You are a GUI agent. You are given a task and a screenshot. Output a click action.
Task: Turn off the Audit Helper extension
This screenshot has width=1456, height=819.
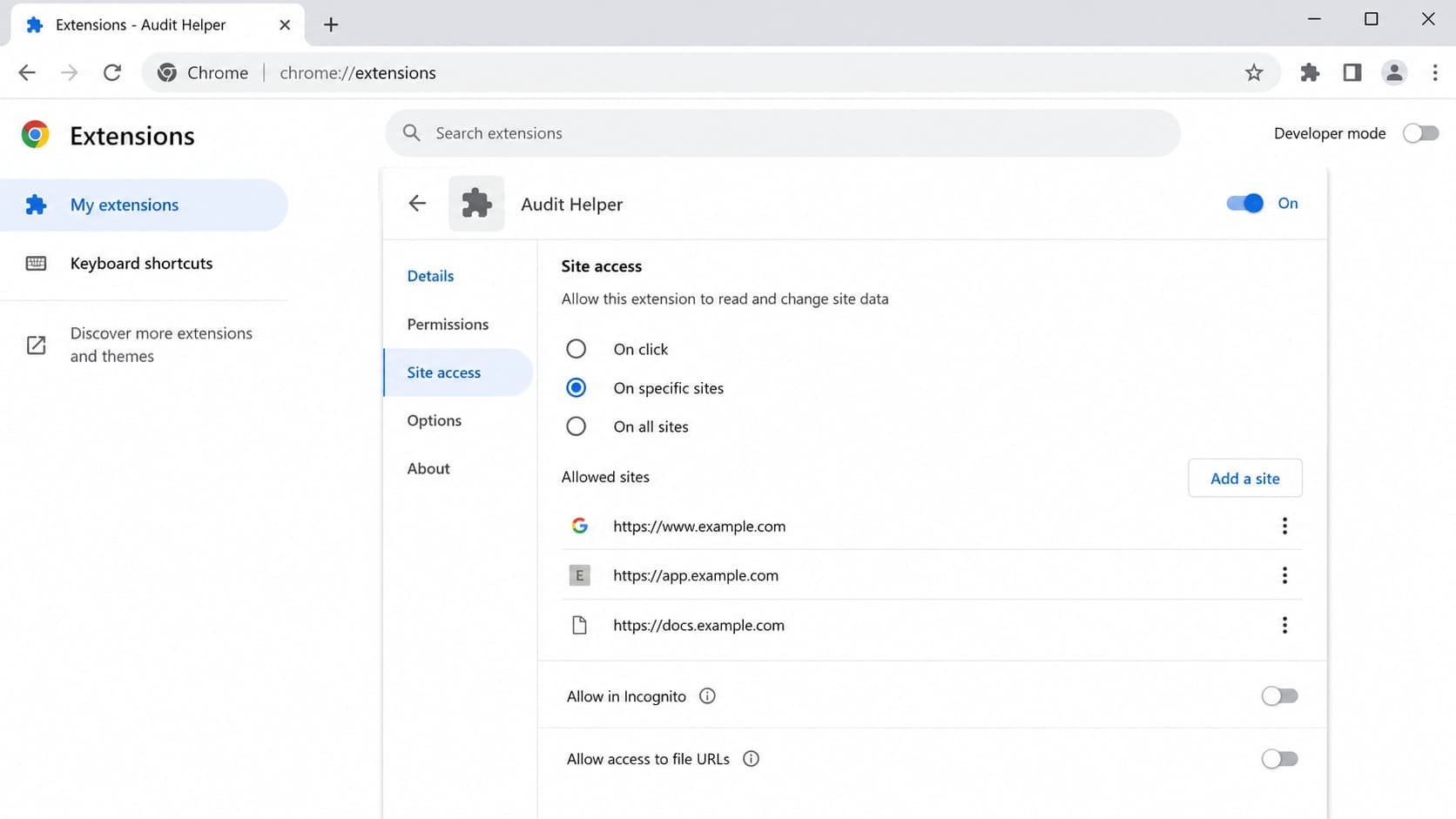pyautogui.click(x=1244, y=203)
